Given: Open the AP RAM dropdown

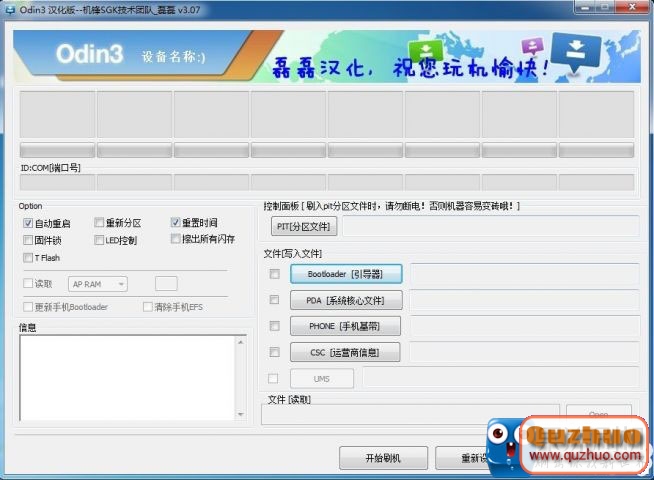Looking at the screenshot, I should (x=98, y=284).
